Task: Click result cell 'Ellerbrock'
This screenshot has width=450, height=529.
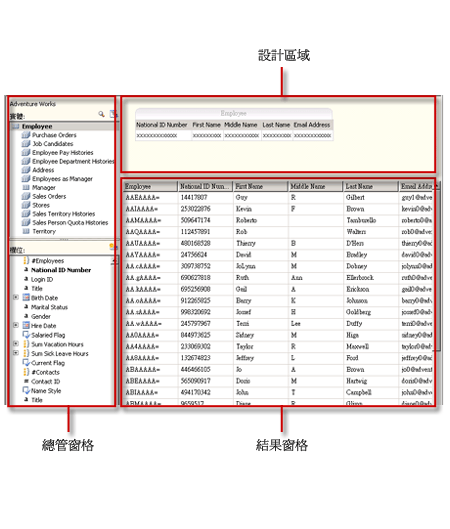Action: tap(360, 278)
